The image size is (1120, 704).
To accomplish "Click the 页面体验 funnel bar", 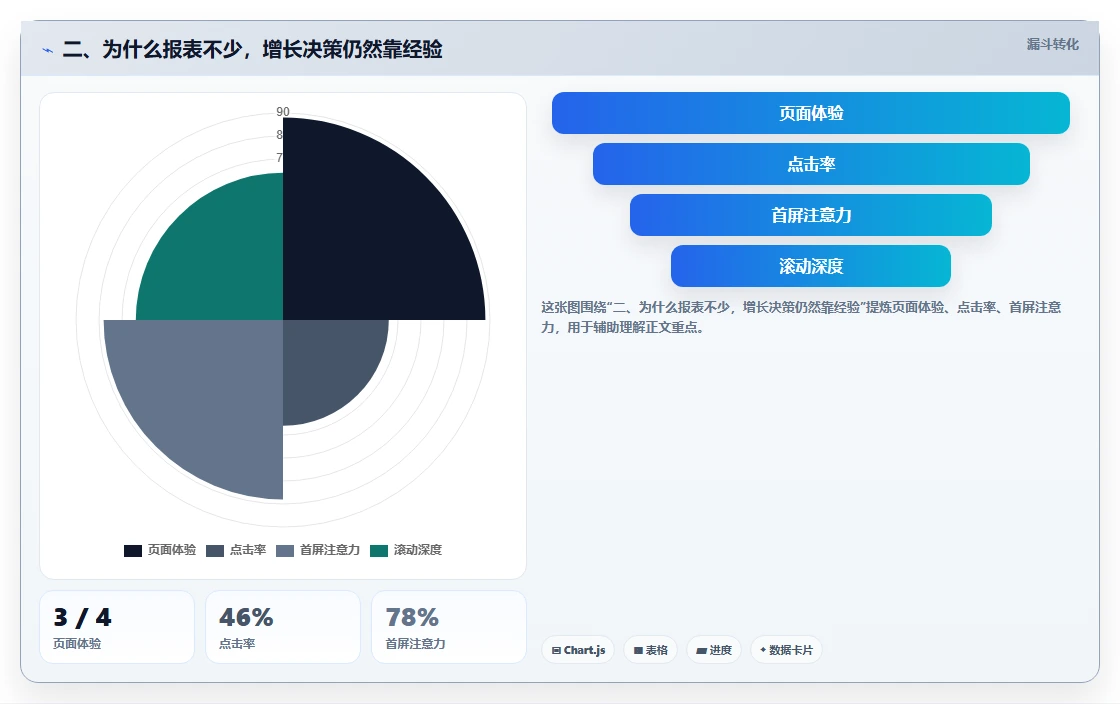I will click(x=811, y=113).
